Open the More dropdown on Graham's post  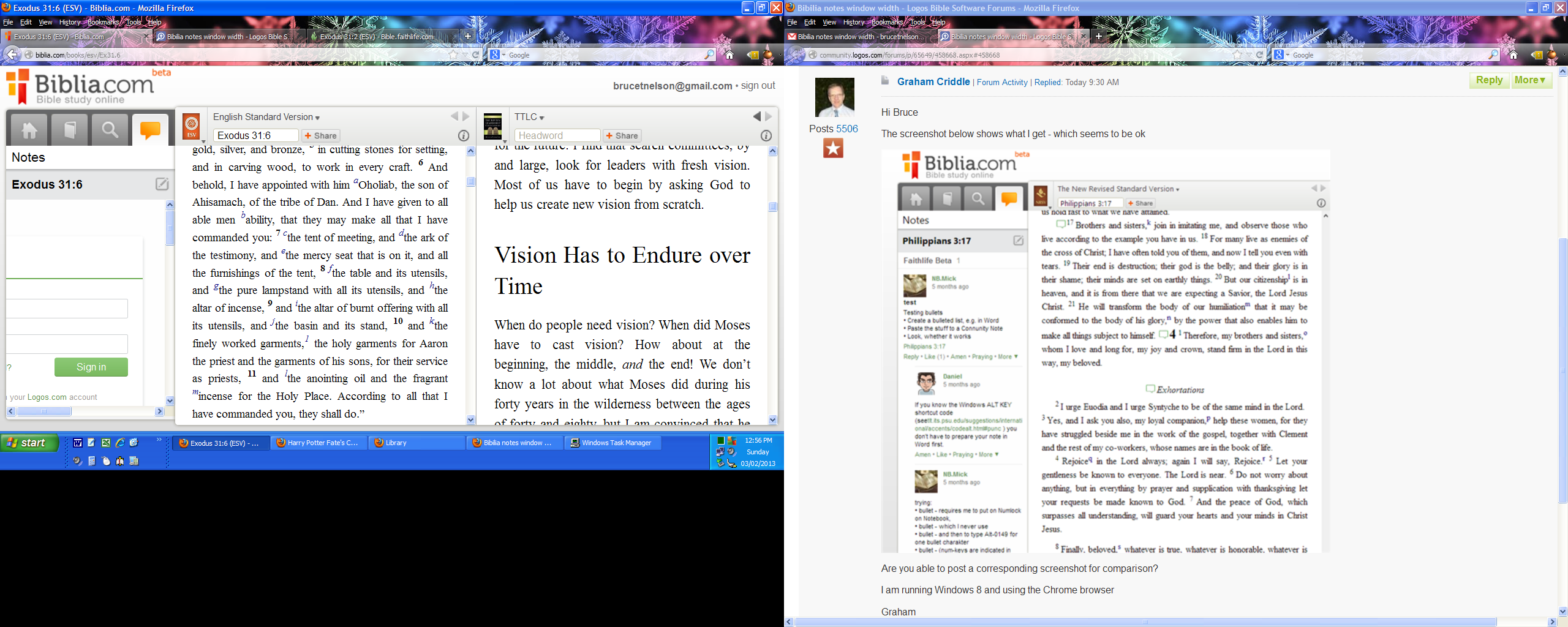click(x=1531, y=80)
